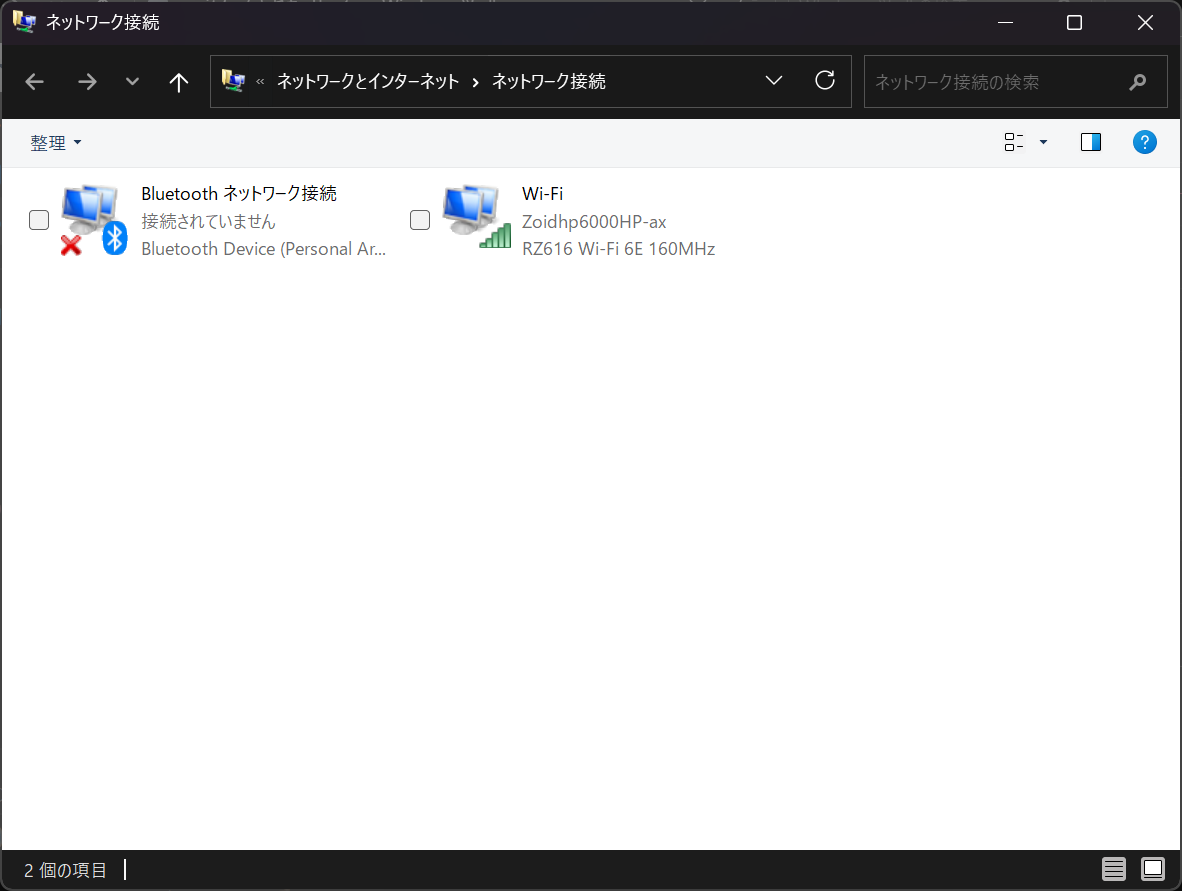This screenshot has width=1182, height=891.
Task: Open the view options dropdown arrow
Action: coord(1043,142)
